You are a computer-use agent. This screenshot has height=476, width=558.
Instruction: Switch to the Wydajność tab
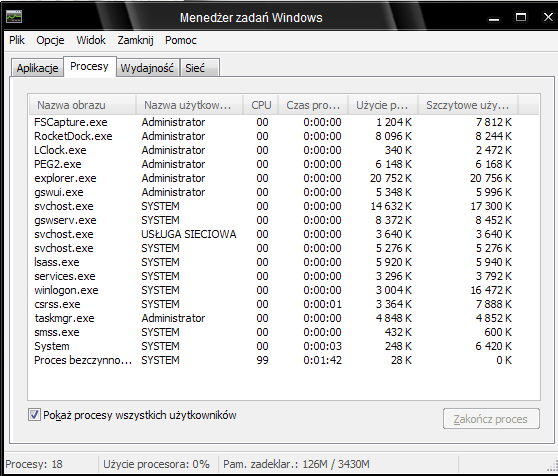147,68
